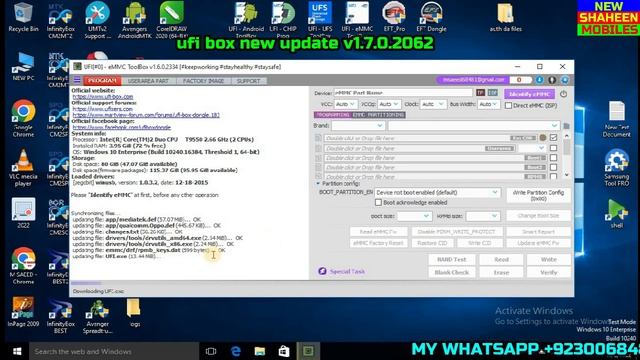Screen dimensions: 640x360
Task: Uncheck the first file row checkbox
Action: pyautogui.click(x=553, y=138)
